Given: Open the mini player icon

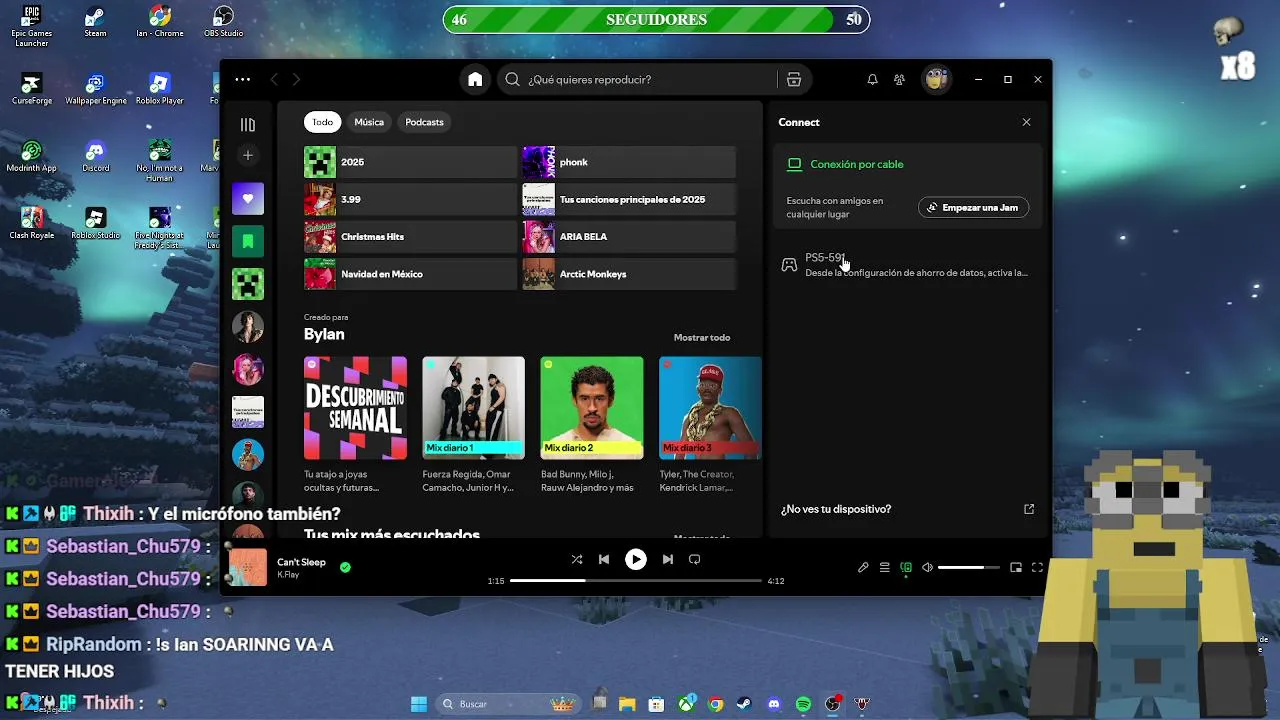Looking at the screenshot, I should point(1016,567).
